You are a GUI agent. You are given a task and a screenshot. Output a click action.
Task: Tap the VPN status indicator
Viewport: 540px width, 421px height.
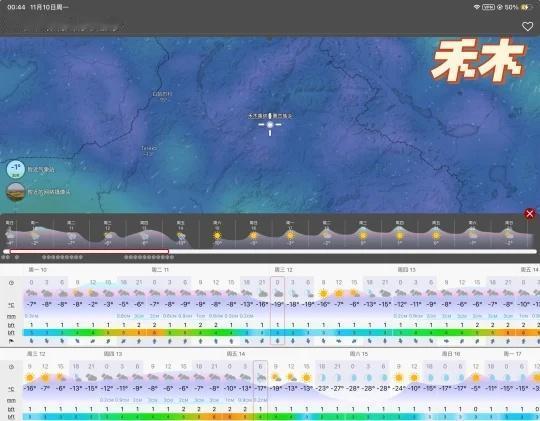coord(488,7)
